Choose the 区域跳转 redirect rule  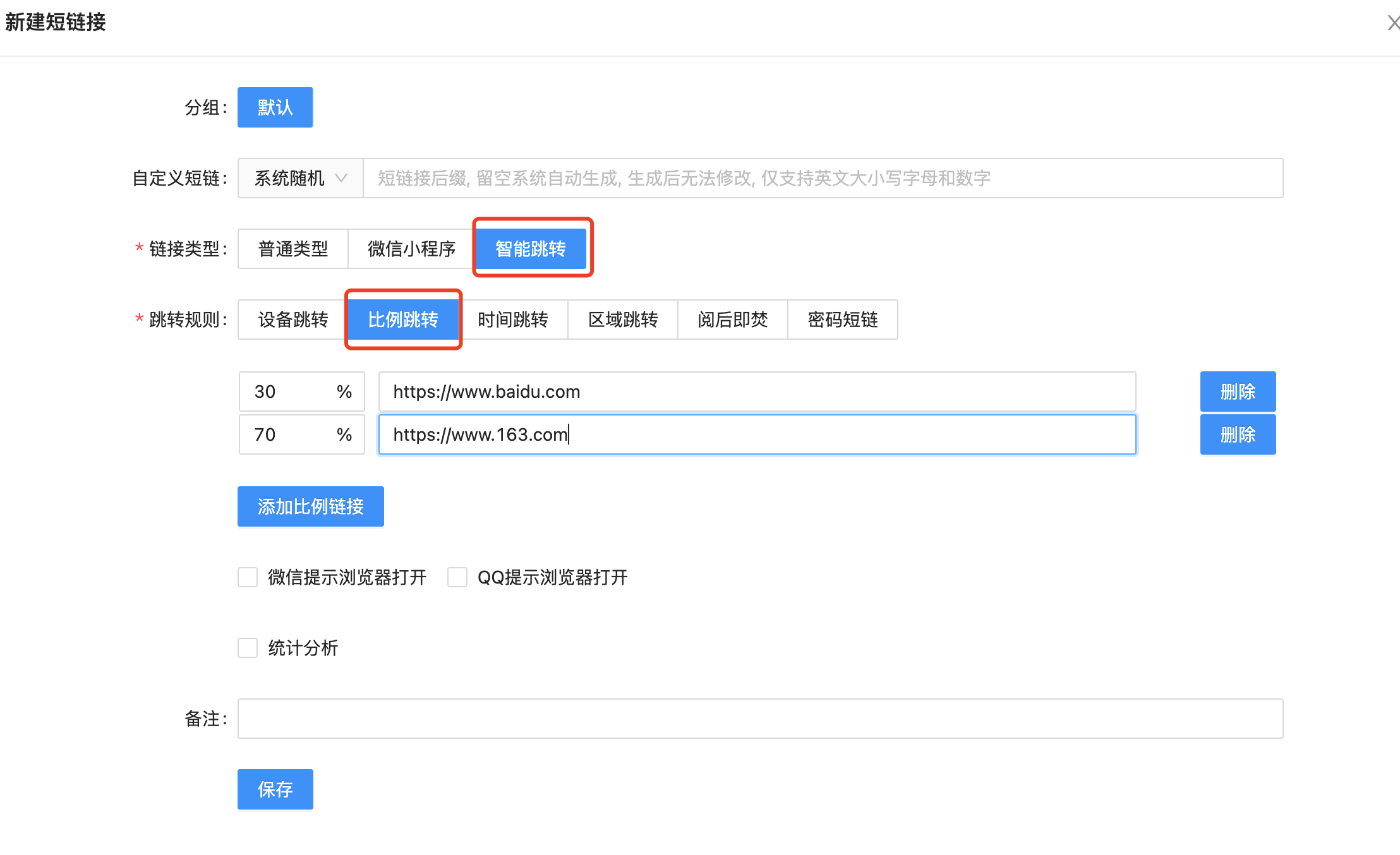click(x=623, y=320)
